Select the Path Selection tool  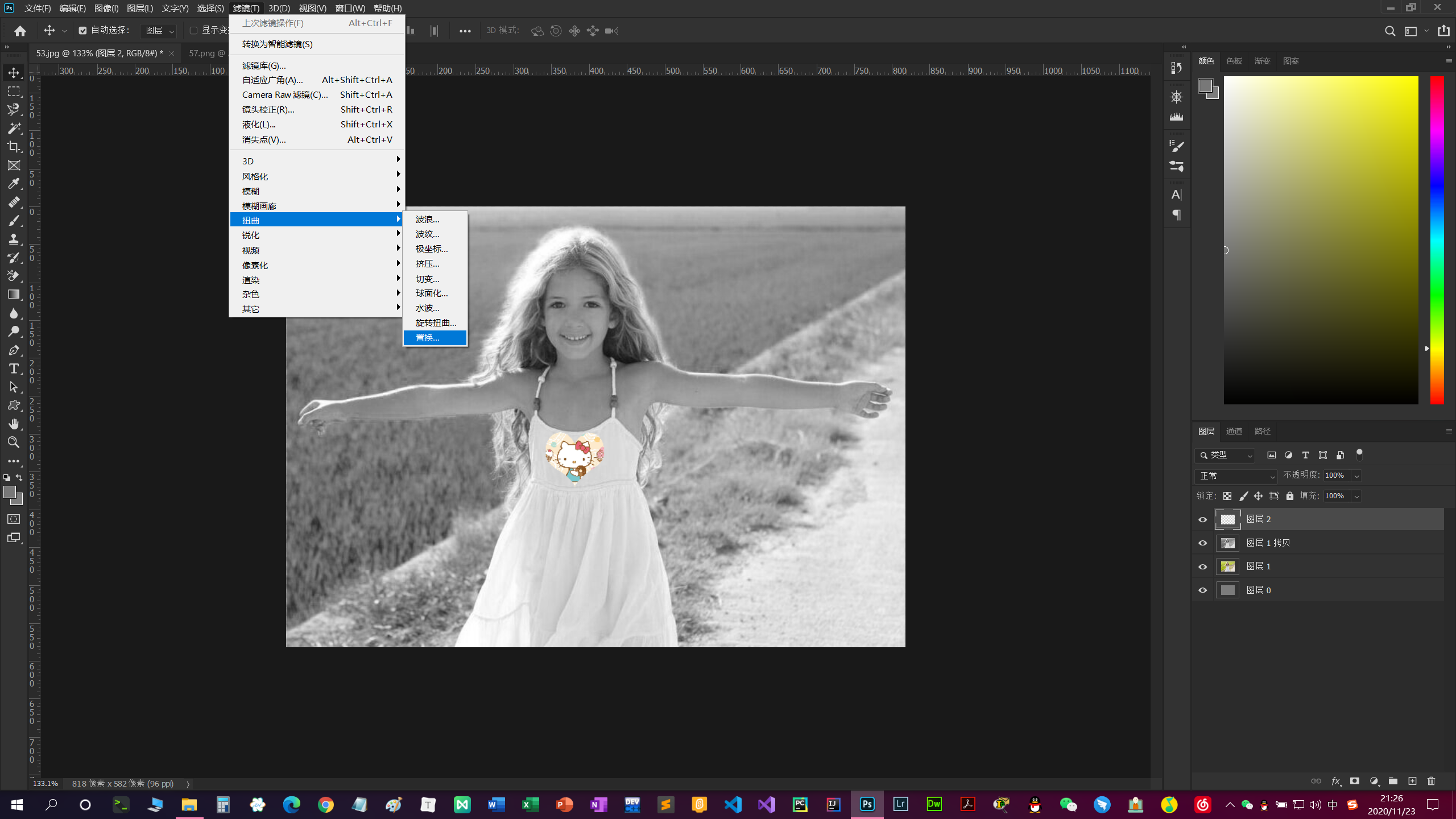[x=14, y=387]
